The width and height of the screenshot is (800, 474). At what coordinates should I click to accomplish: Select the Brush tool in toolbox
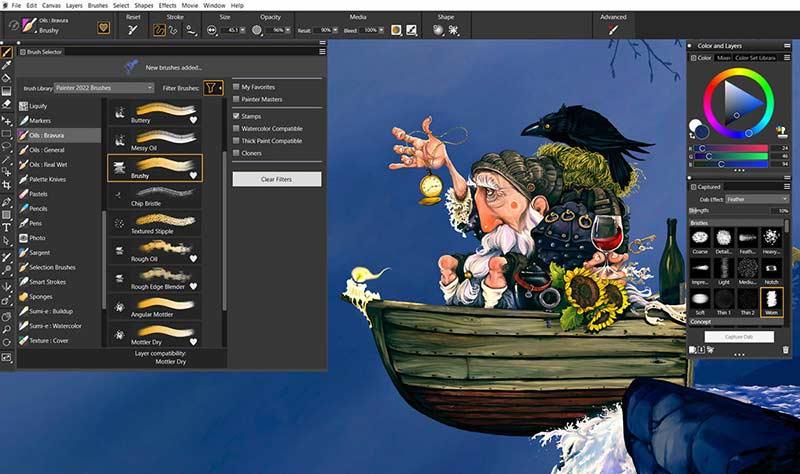(x=7, y=53)
